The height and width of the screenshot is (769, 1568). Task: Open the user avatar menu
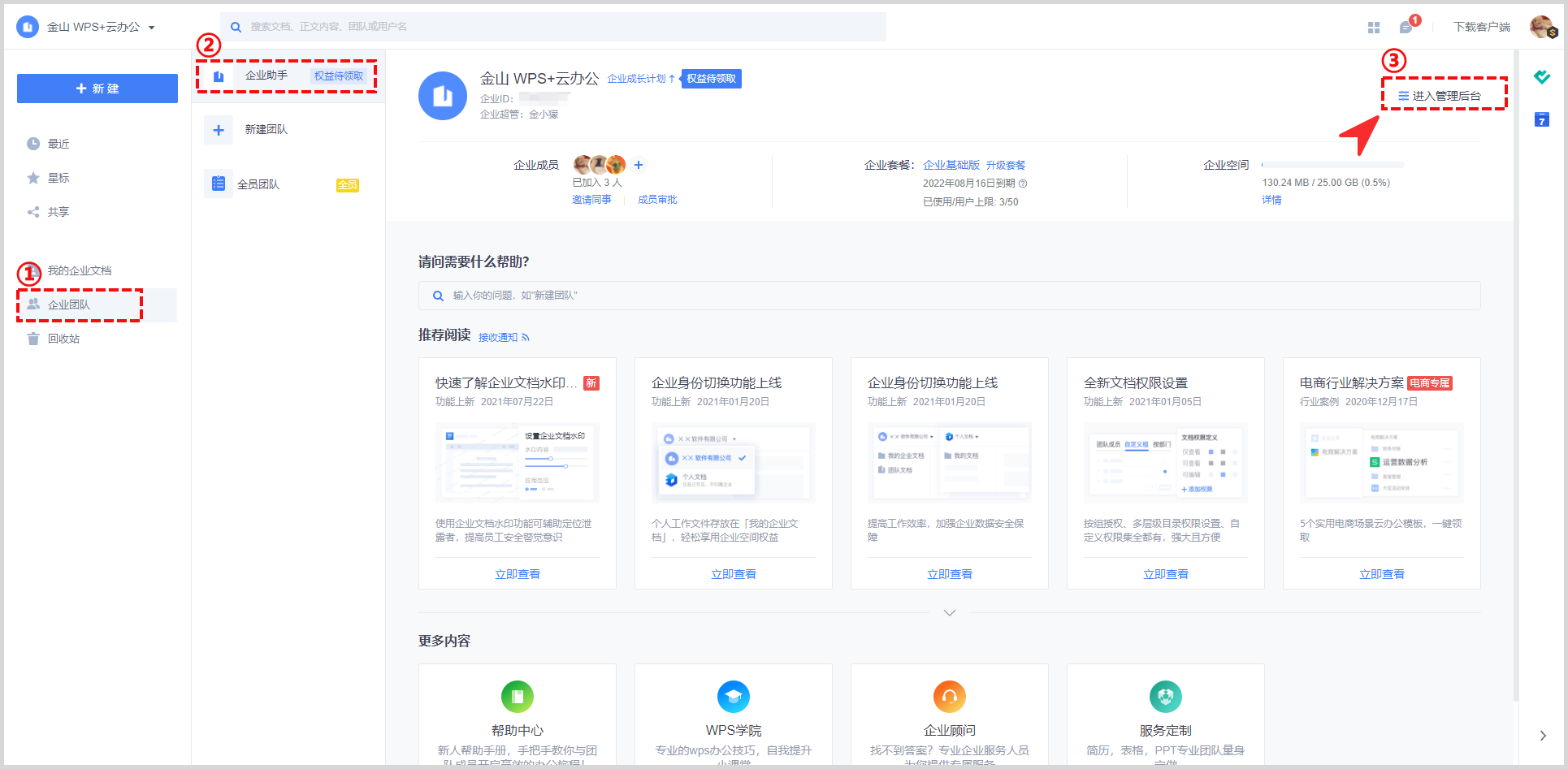point(1542,27)
